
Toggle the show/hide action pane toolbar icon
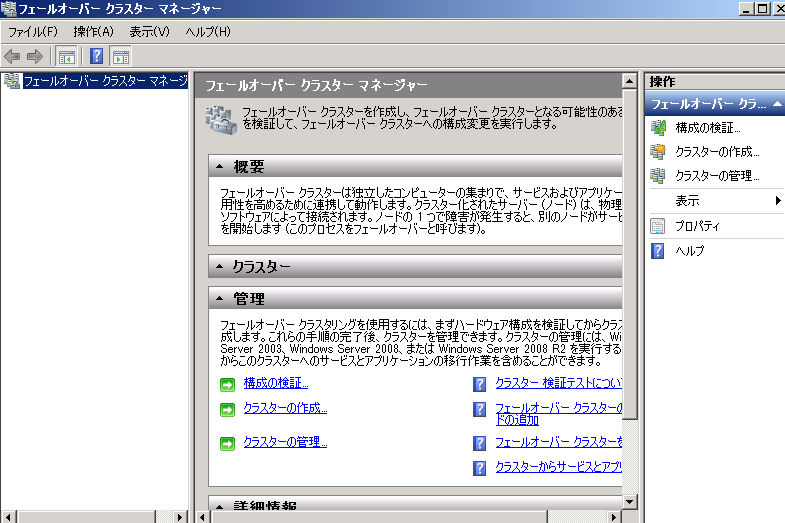(x=120, y=56)
